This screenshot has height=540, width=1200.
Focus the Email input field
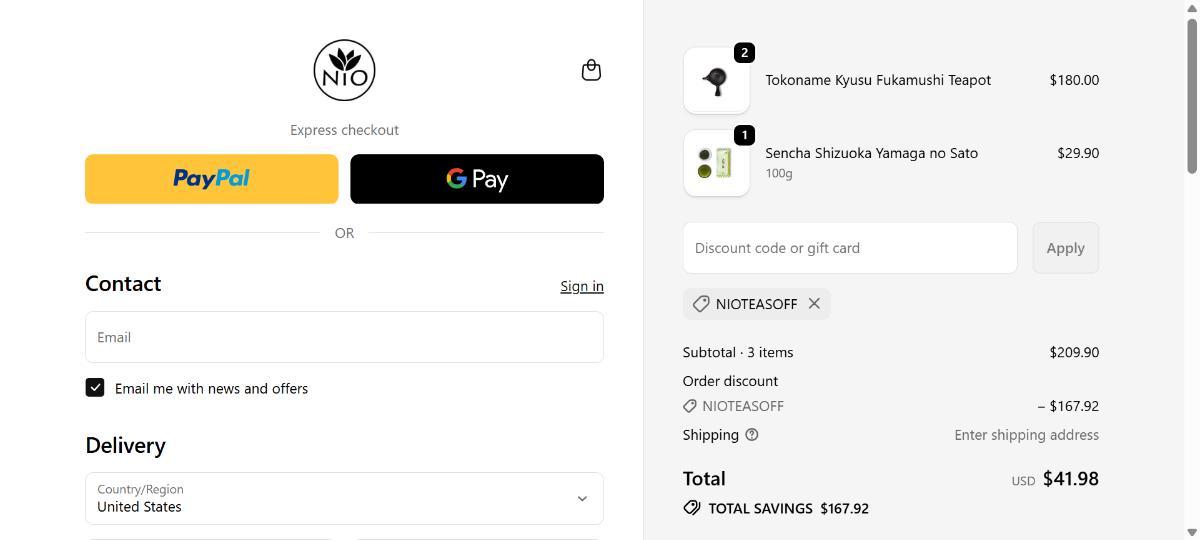(x=344, y=337)
